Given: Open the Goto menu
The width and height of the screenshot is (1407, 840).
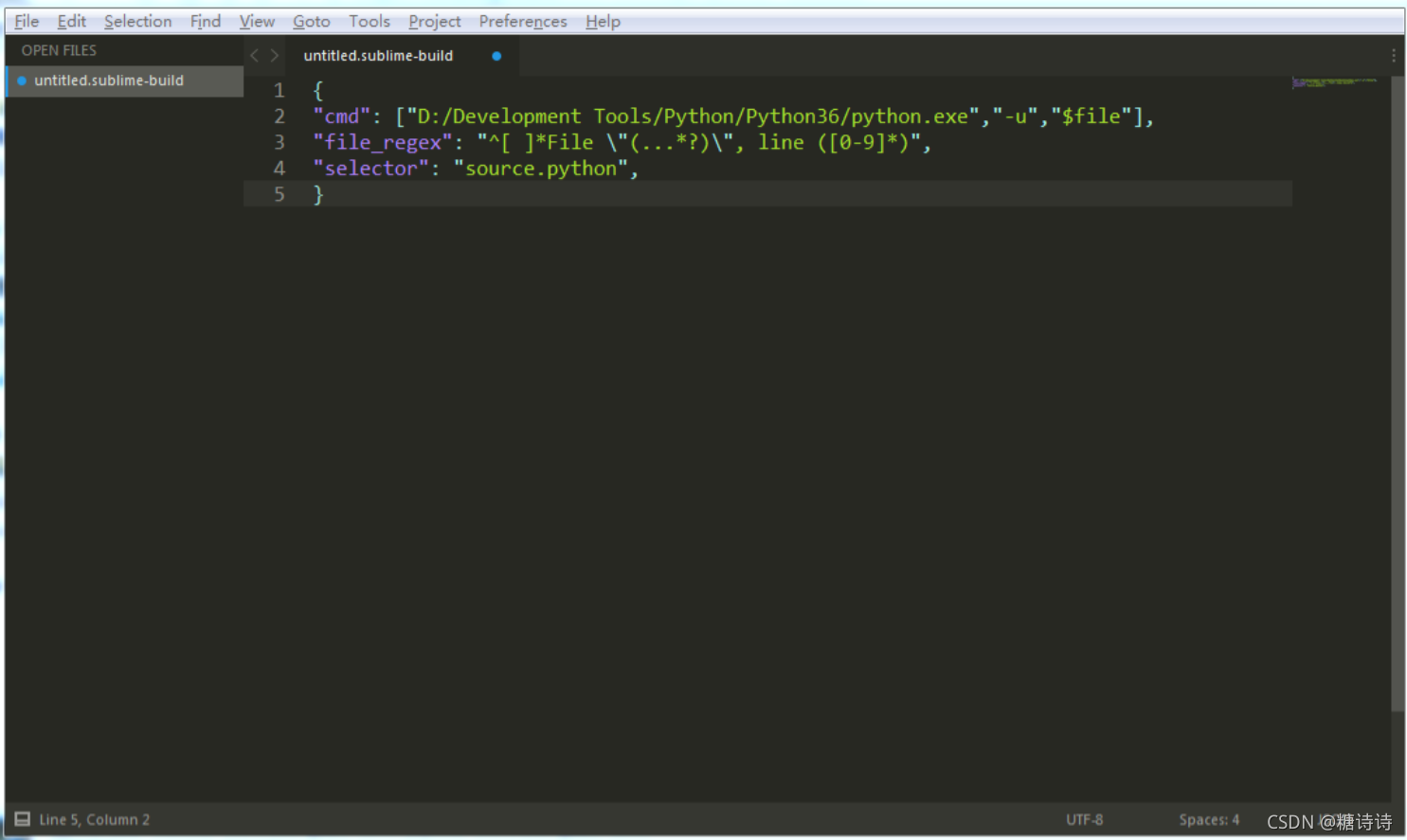Looking at the screenshot, I should point(311,21).
